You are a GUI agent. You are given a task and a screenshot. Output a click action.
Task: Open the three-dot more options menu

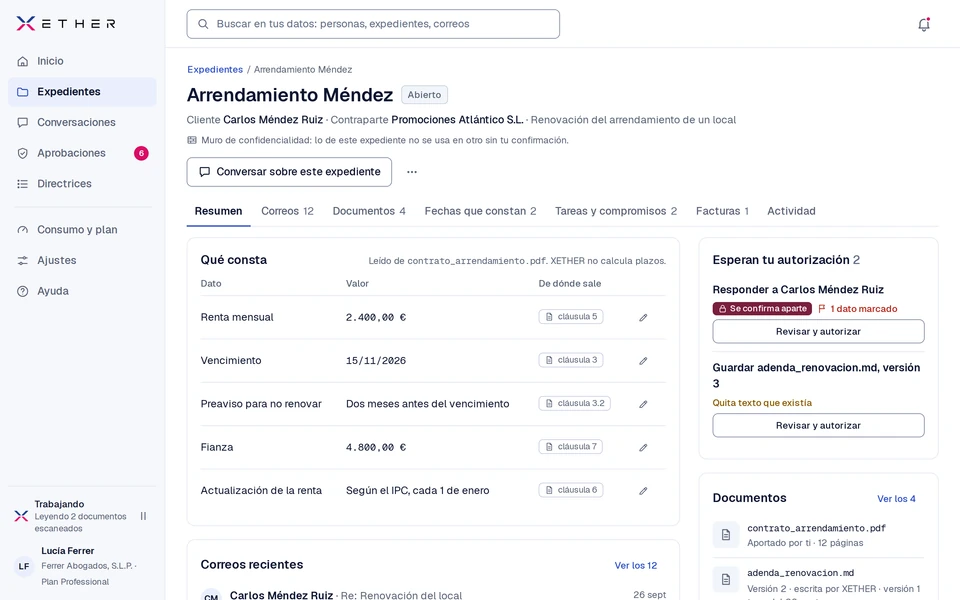(412, 172)
